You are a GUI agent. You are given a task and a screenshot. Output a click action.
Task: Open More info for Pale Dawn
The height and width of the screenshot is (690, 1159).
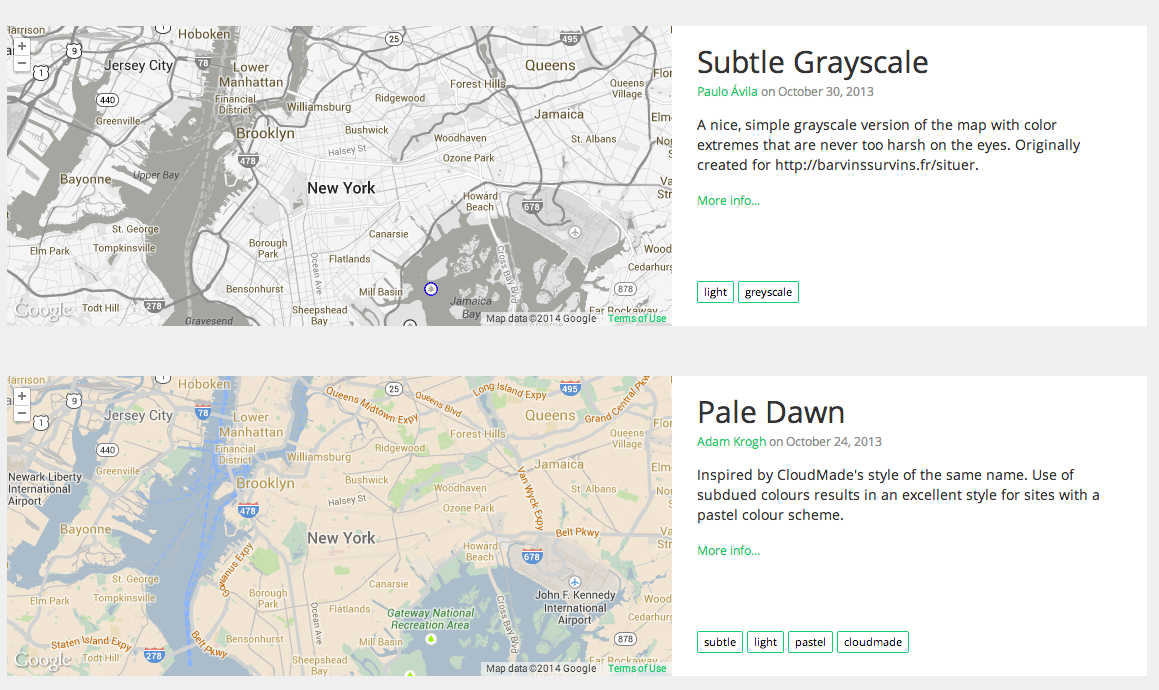(x=727, y=550)
